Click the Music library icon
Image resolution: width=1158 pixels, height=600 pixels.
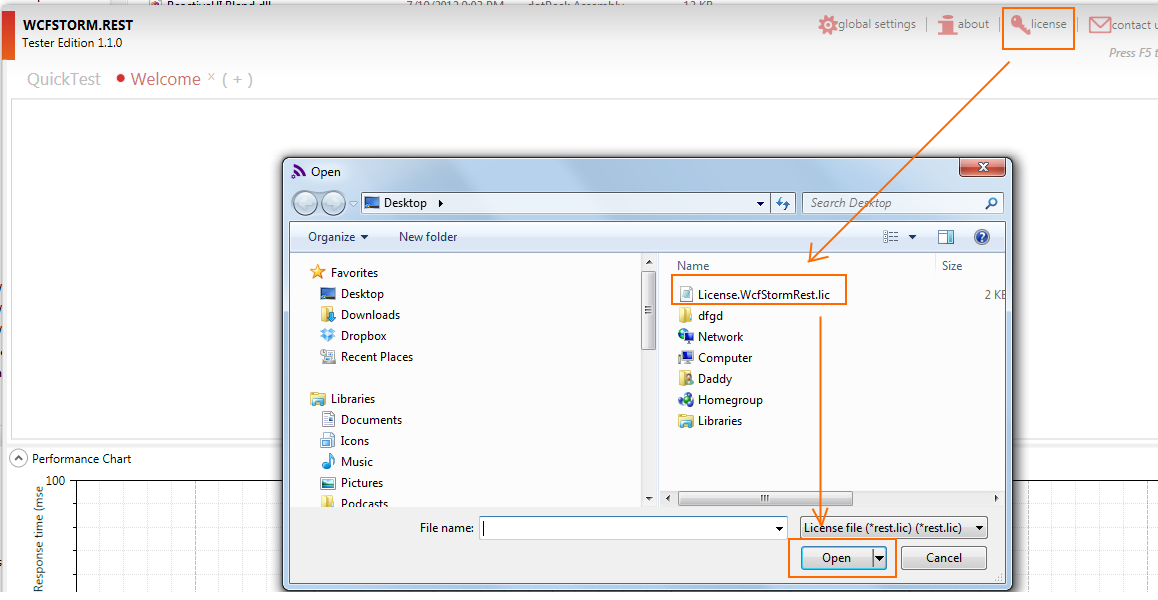pyautogui.click(x=328, y=462)
